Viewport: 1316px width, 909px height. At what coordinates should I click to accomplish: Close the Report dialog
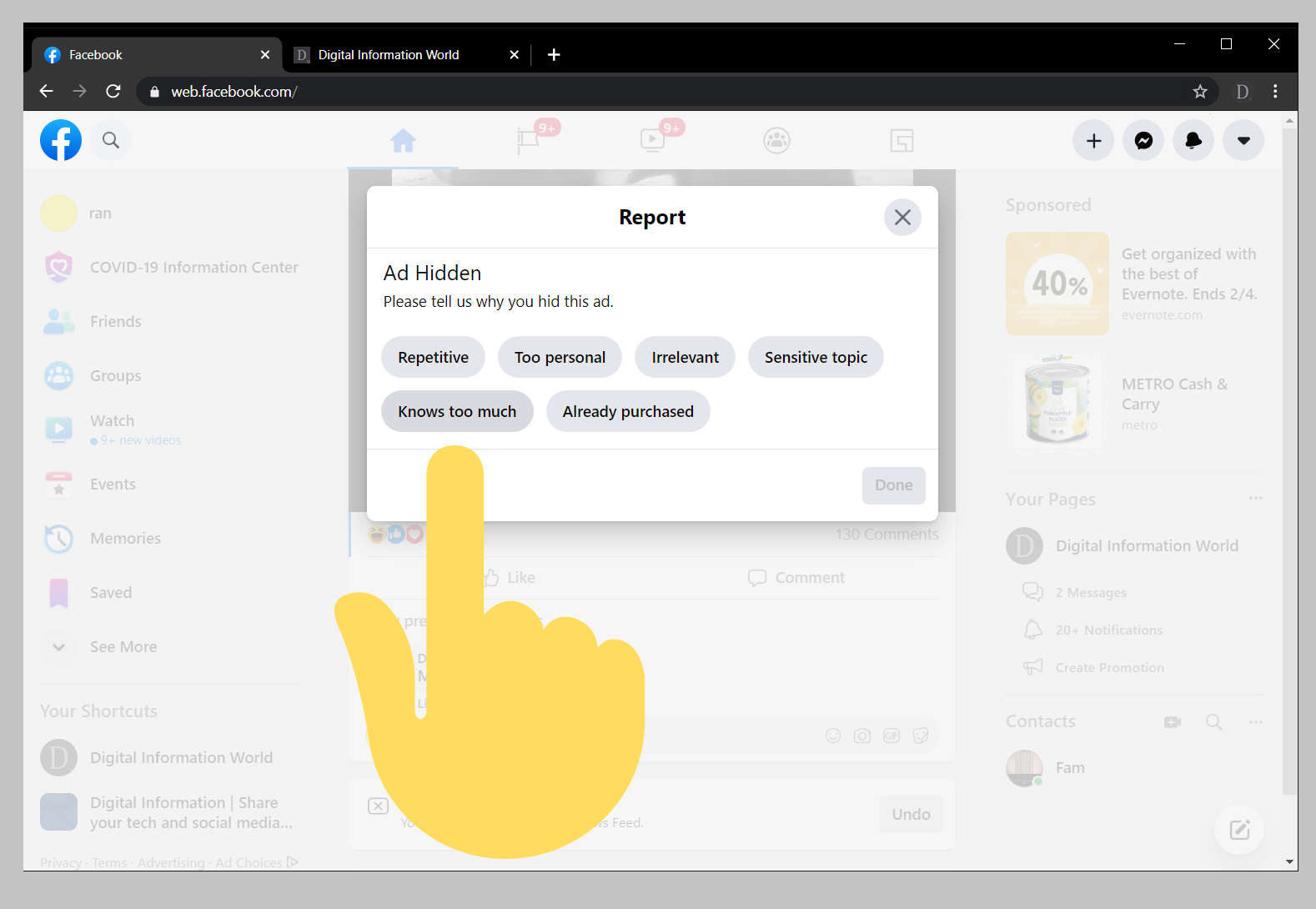(902, 218)
